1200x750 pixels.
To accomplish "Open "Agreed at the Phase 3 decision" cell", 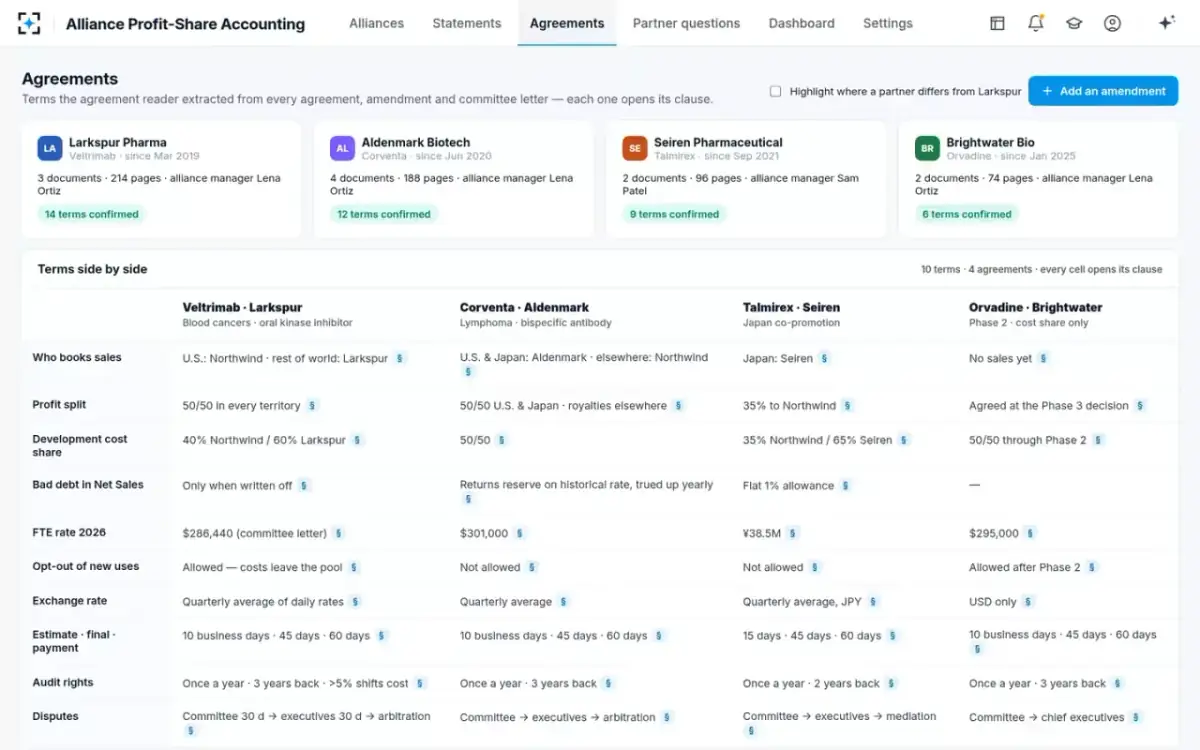I will [1048, 406].
